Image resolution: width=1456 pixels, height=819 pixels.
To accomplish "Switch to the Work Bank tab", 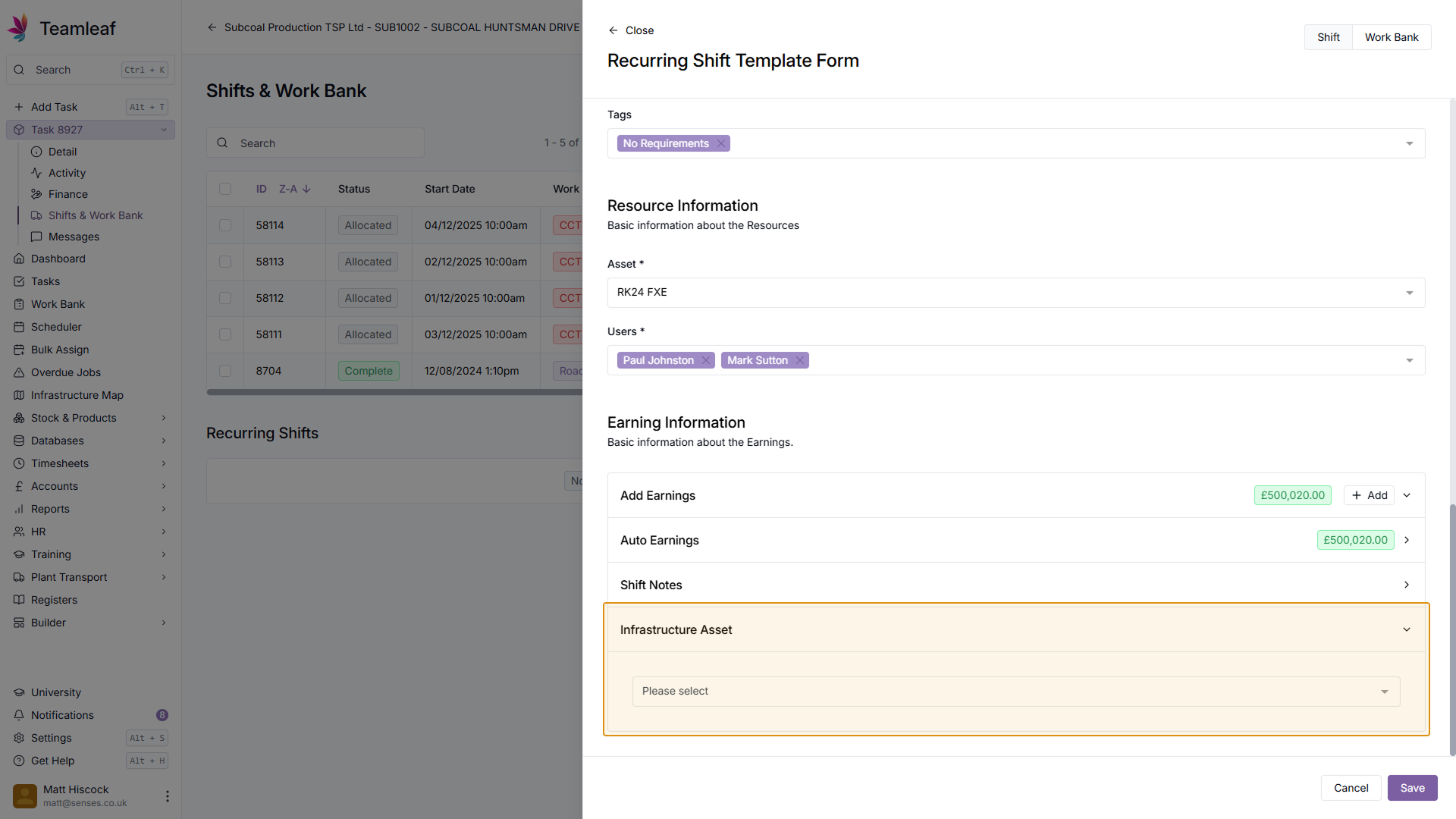I will pos(1391,37).
